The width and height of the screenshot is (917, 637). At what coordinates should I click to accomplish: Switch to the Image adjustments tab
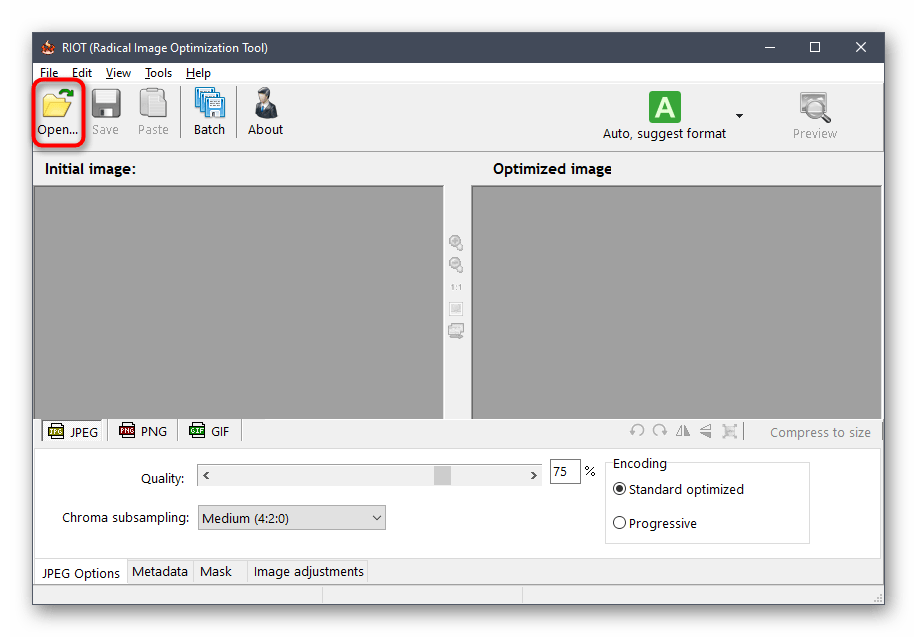308,571
